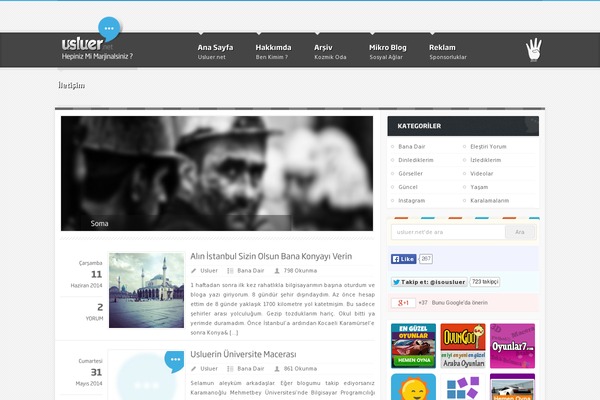Open speech bubble thumbnail of Üniversite Macerası post
The image size is (600, 400).
click(146, 375)
